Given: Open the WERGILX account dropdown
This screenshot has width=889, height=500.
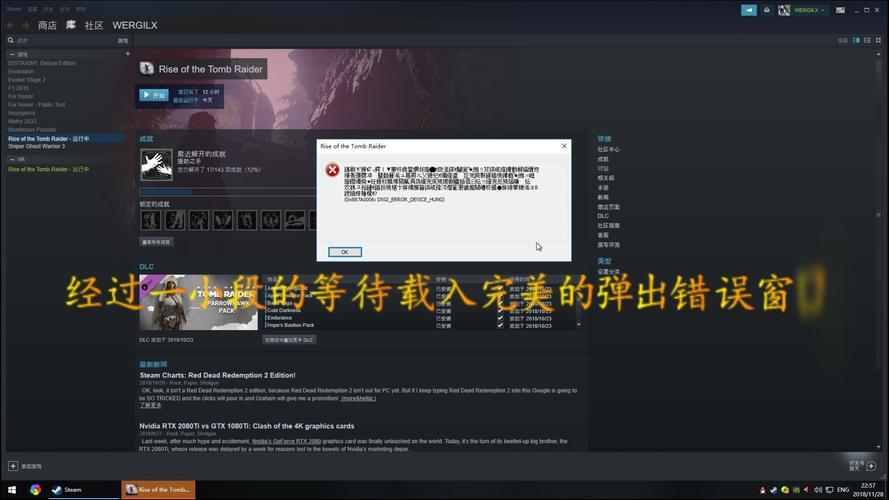Looking at the screenshot, I should click(x=809, y=10).
